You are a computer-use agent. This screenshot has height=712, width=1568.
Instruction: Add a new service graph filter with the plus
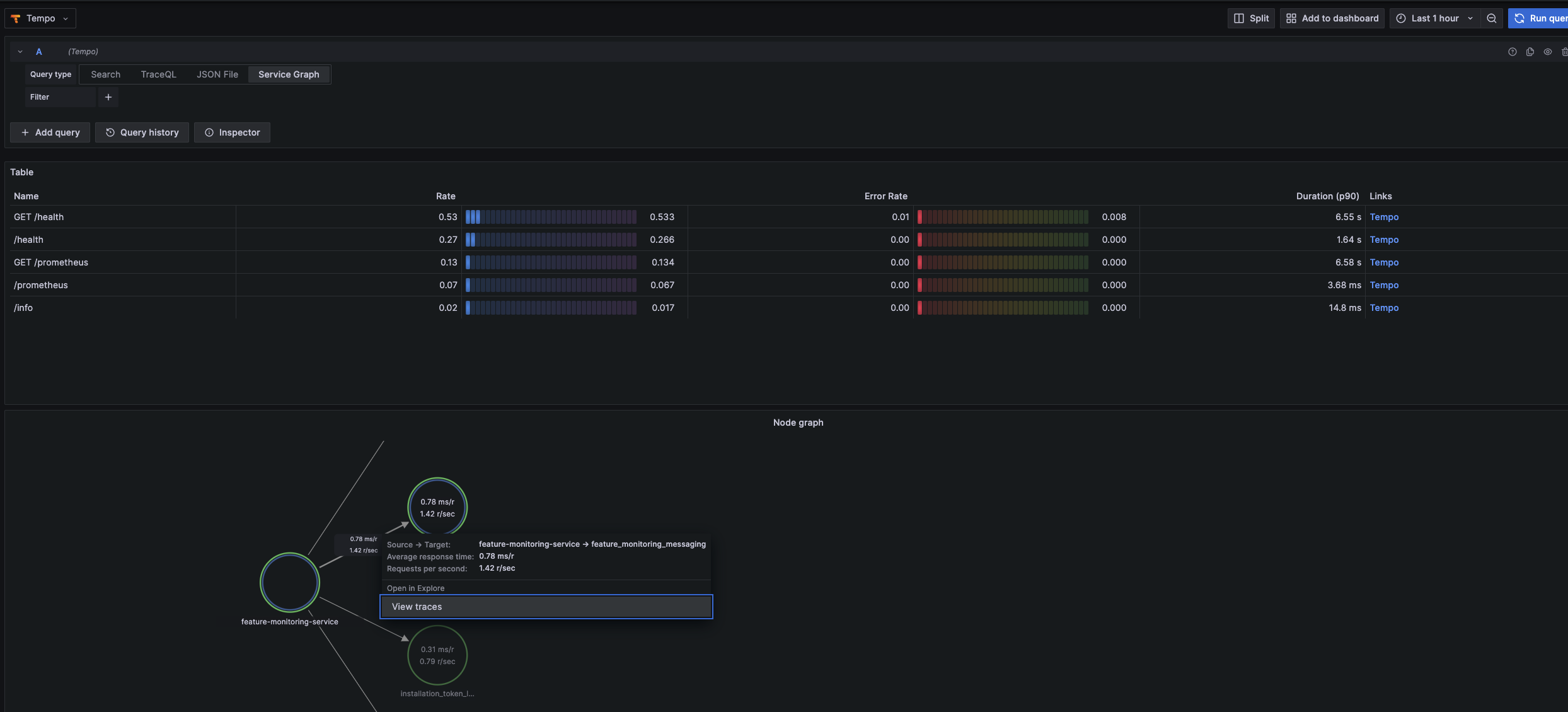click(x=108, y=96)
